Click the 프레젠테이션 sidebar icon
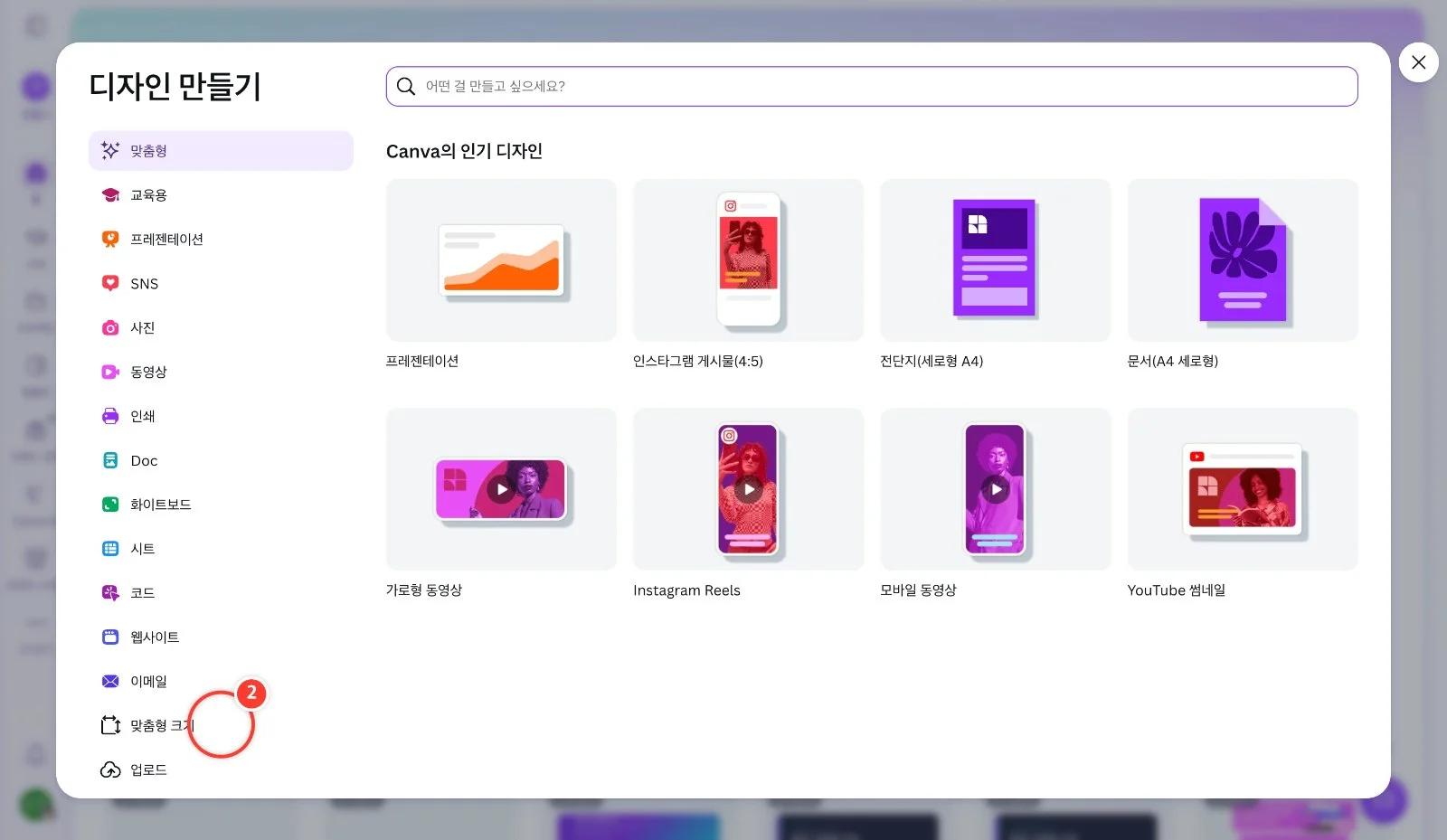The height and width of the screenshot is (840, 1447). tap(110, 240)
